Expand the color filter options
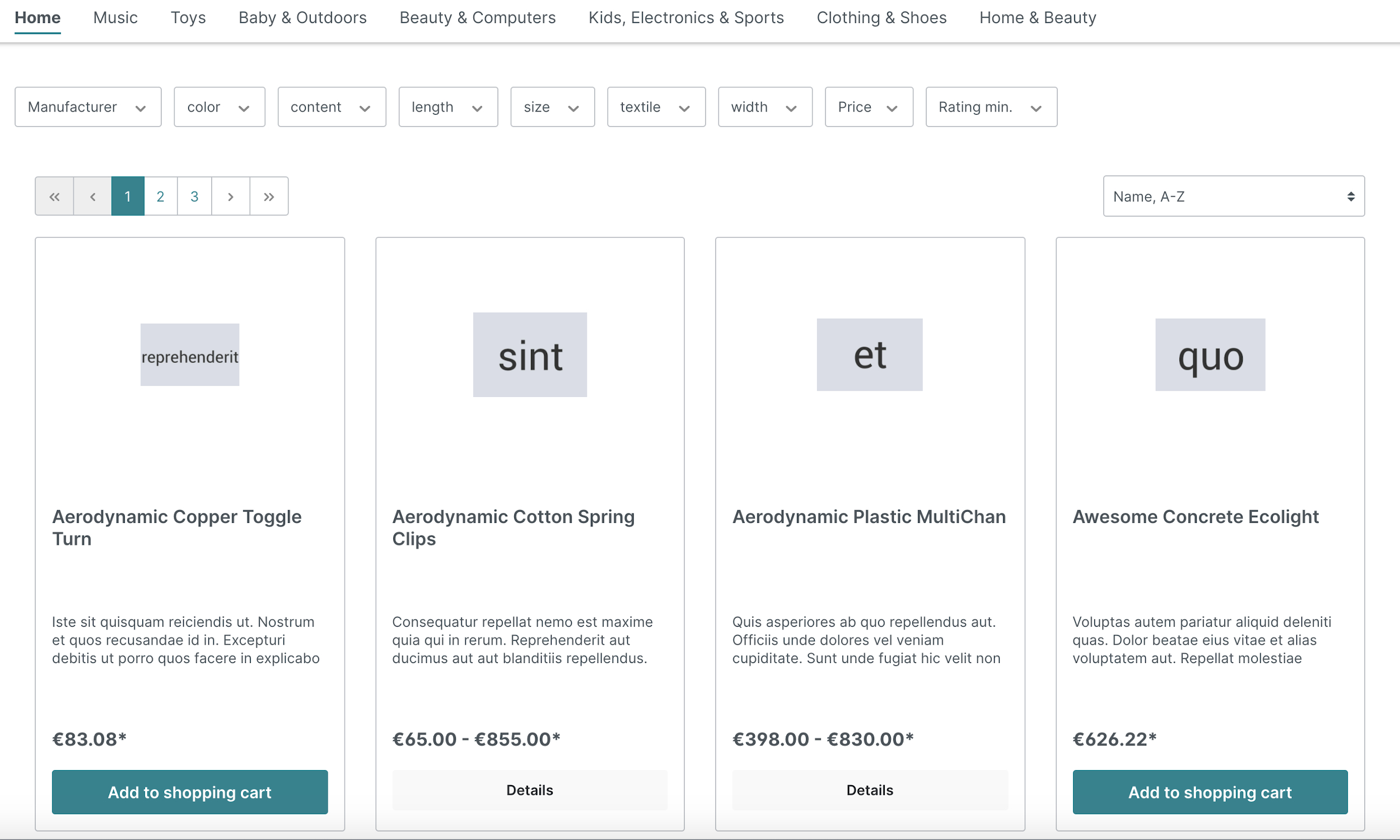 (x=219, y=106)
